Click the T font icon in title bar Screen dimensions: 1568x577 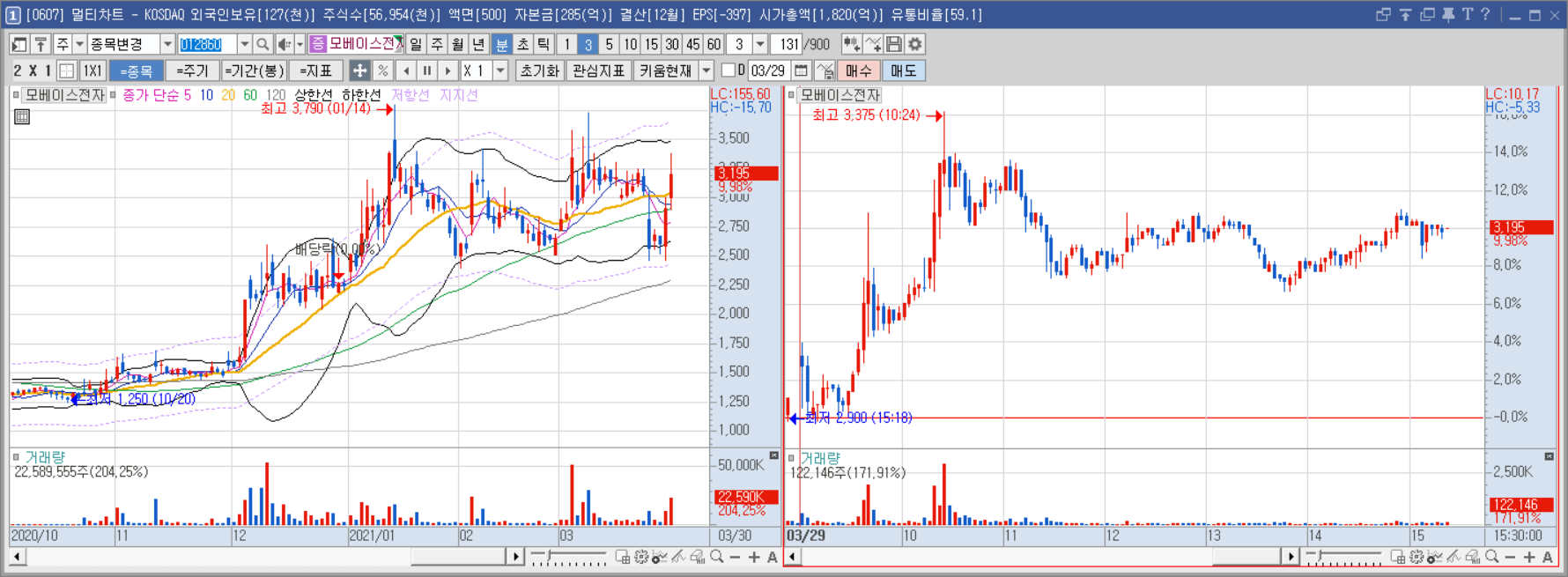coord(1467,14)
